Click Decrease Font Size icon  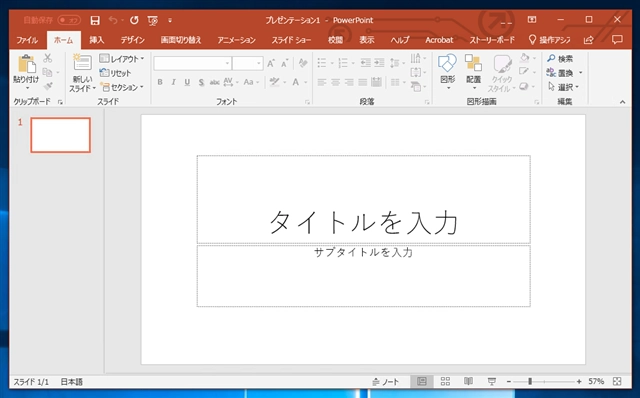pyautogui.click(x=284, y=63)
